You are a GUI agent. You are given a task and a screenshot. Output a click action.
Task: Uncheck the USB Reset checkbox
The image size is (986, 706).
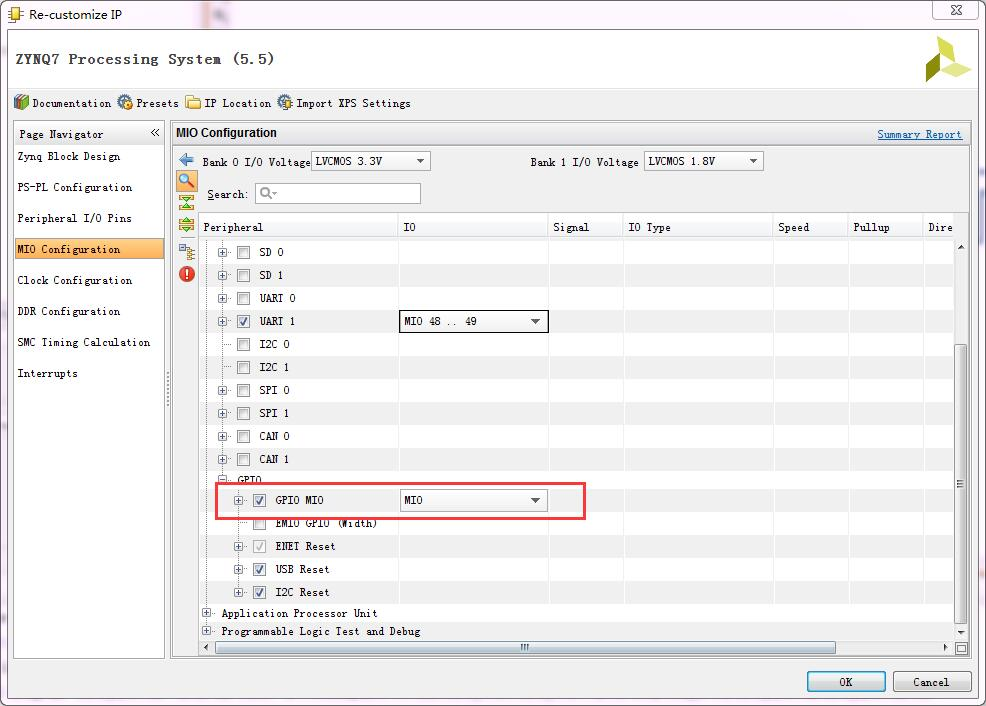coord(260,570)
